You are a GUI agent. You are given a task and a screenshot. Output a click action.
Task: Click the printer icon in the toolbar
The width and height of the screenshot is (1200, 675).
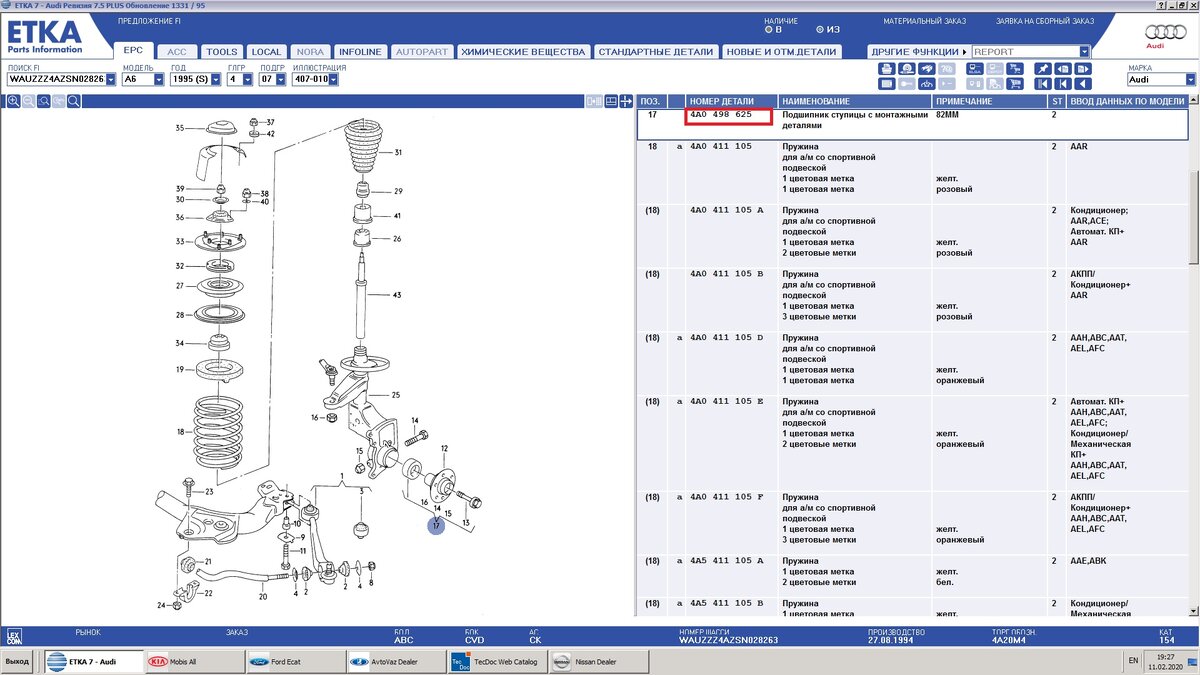pos(887,68)
